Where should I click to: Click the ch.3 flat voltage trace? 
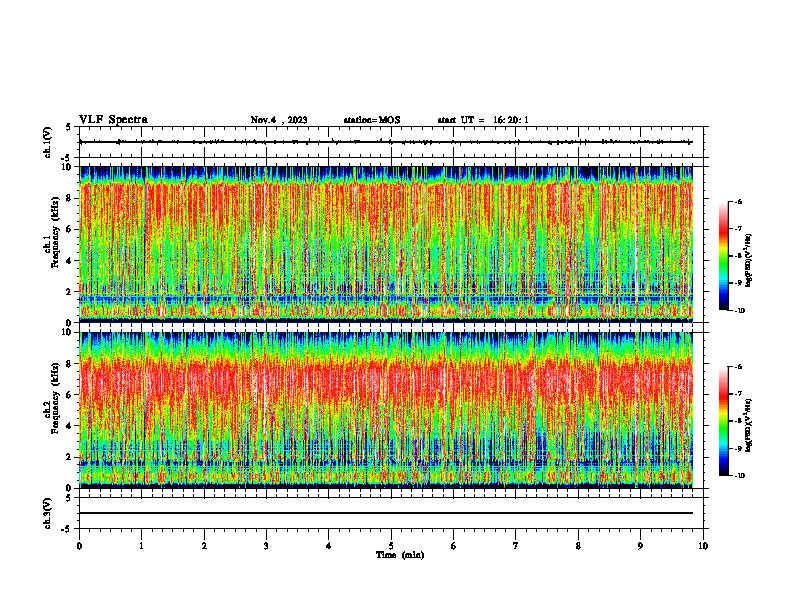pos(386,513)
